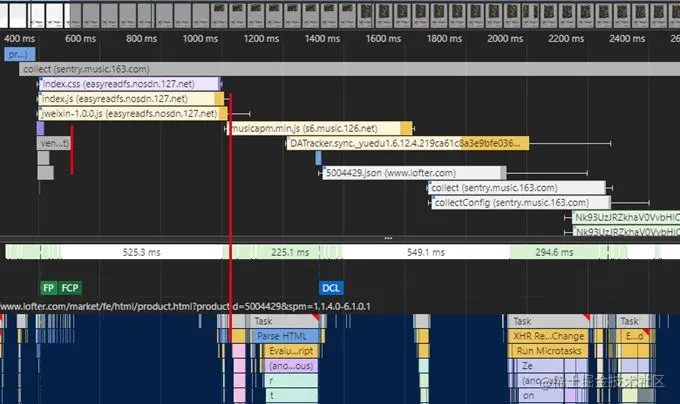Click the Task block above XHR Re...Change

tap(549, 321)
